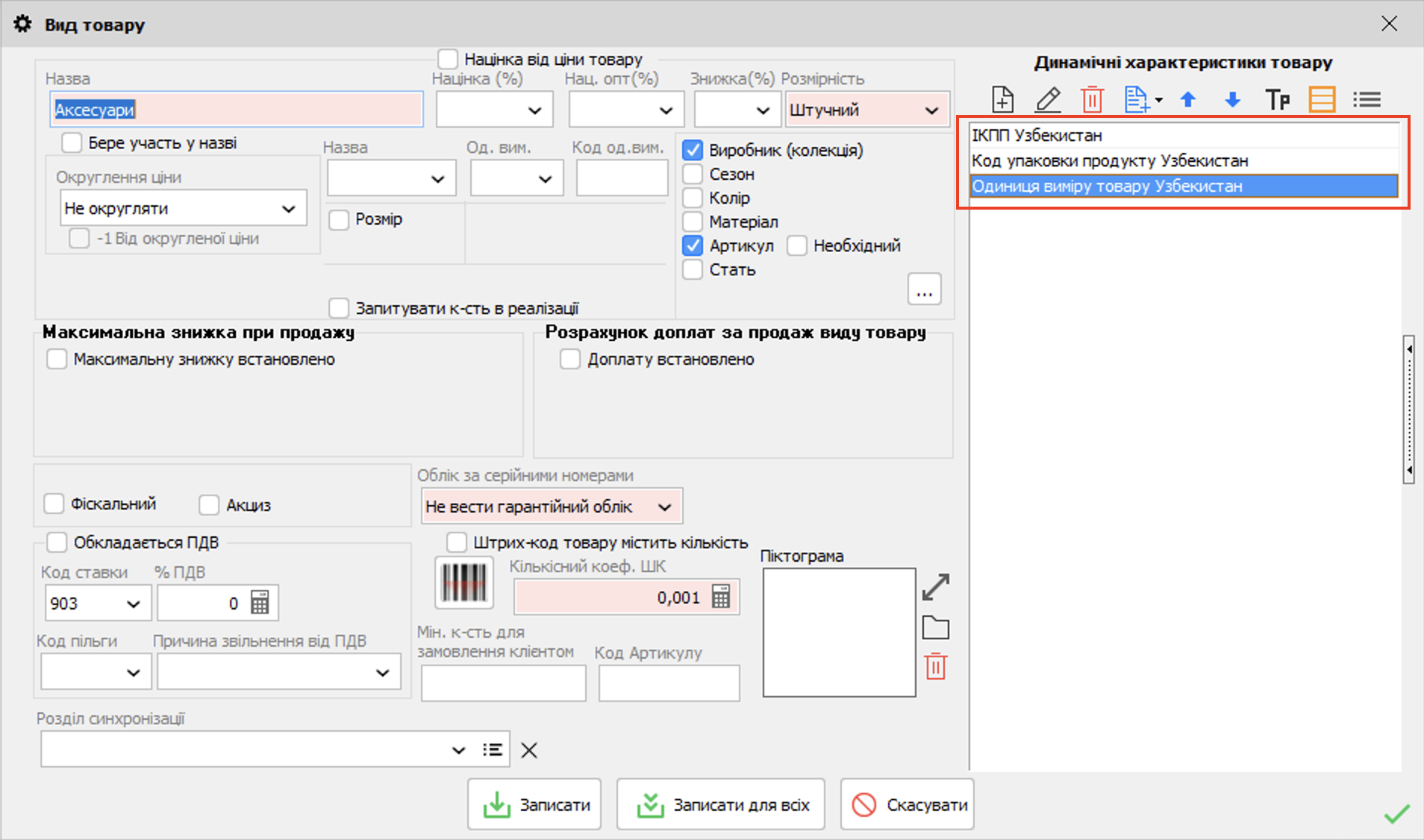Click the Записати button
The height and width of the screenshot is (840, 1424).
pyautogui.click(x=534, y=805)
